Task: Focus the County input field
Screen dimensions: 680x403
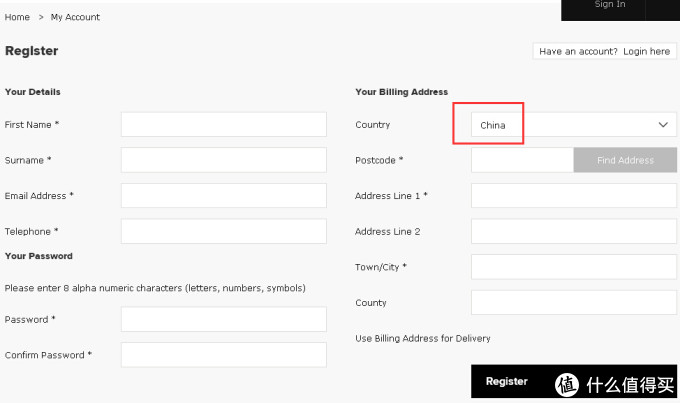Action: pos(574,302)
